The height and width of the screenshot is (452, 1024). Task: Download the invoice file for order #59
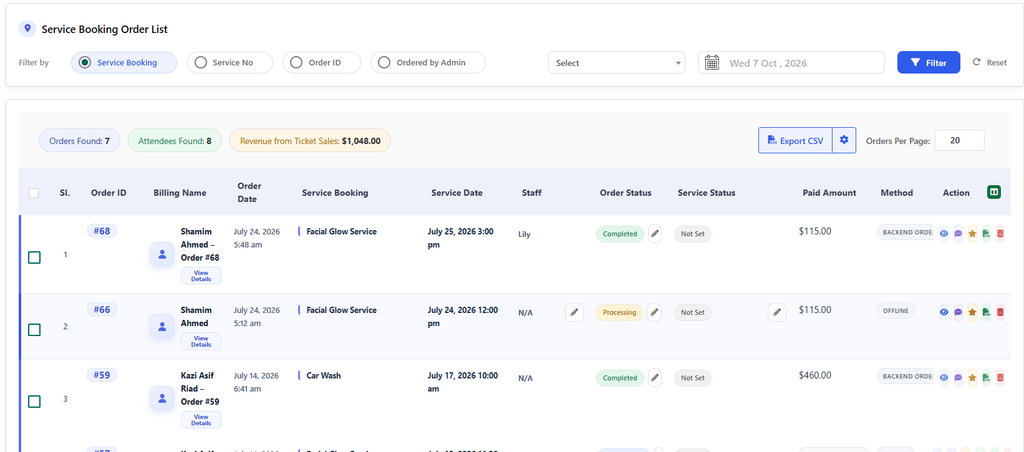pyautogui.click(x=986, y=378)
